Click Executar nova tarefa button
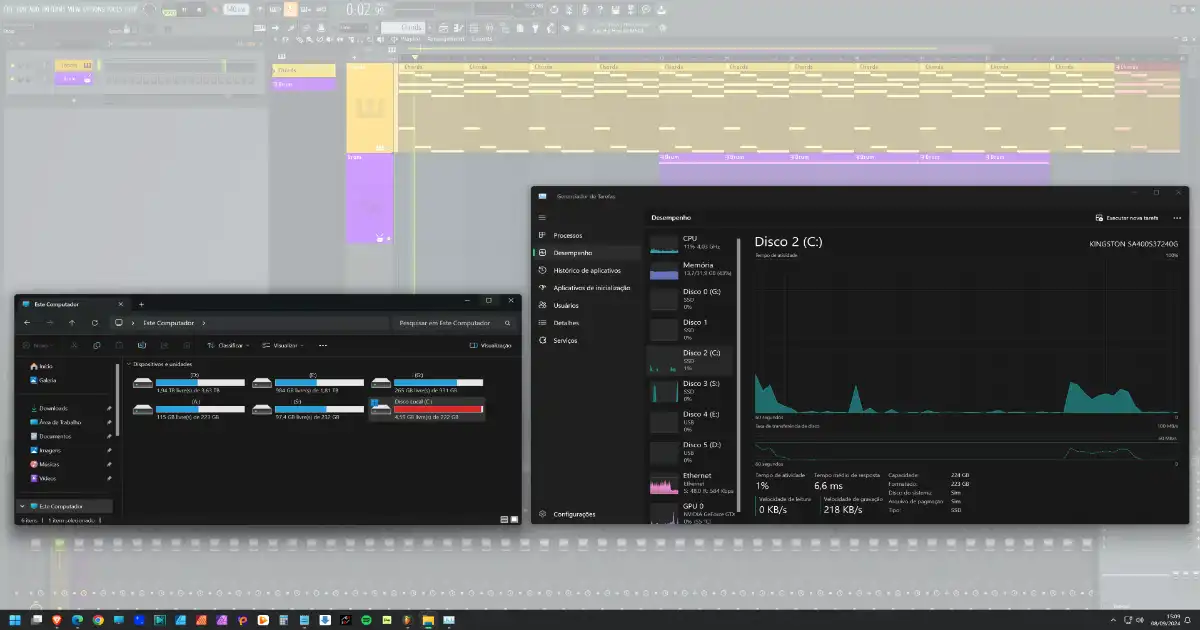The width and height of the screenshot is (1200, 630). (1126, 217)
